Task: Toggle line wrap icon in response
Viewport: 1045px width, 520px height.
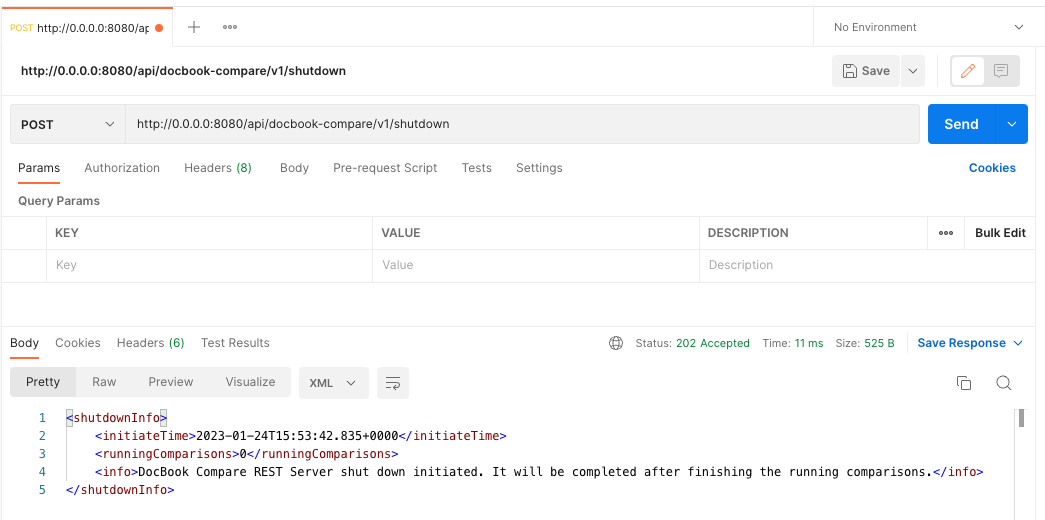Action: (x=393, y=383)
